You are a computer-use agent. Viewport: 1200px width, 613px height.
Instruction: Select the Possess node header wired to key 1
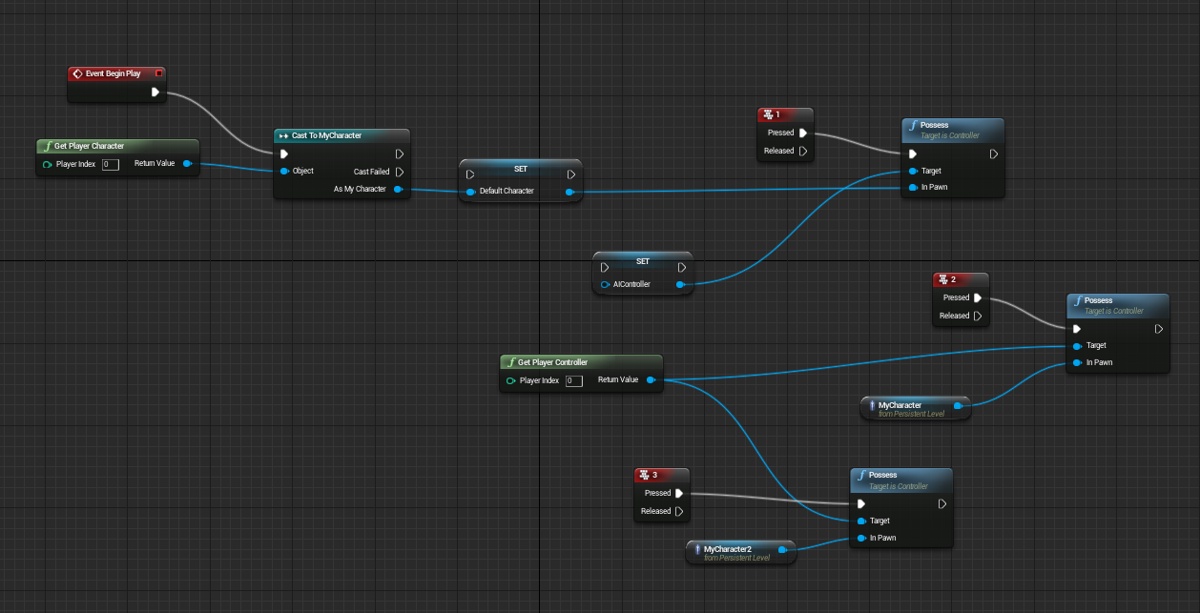[x=952, y=130]
